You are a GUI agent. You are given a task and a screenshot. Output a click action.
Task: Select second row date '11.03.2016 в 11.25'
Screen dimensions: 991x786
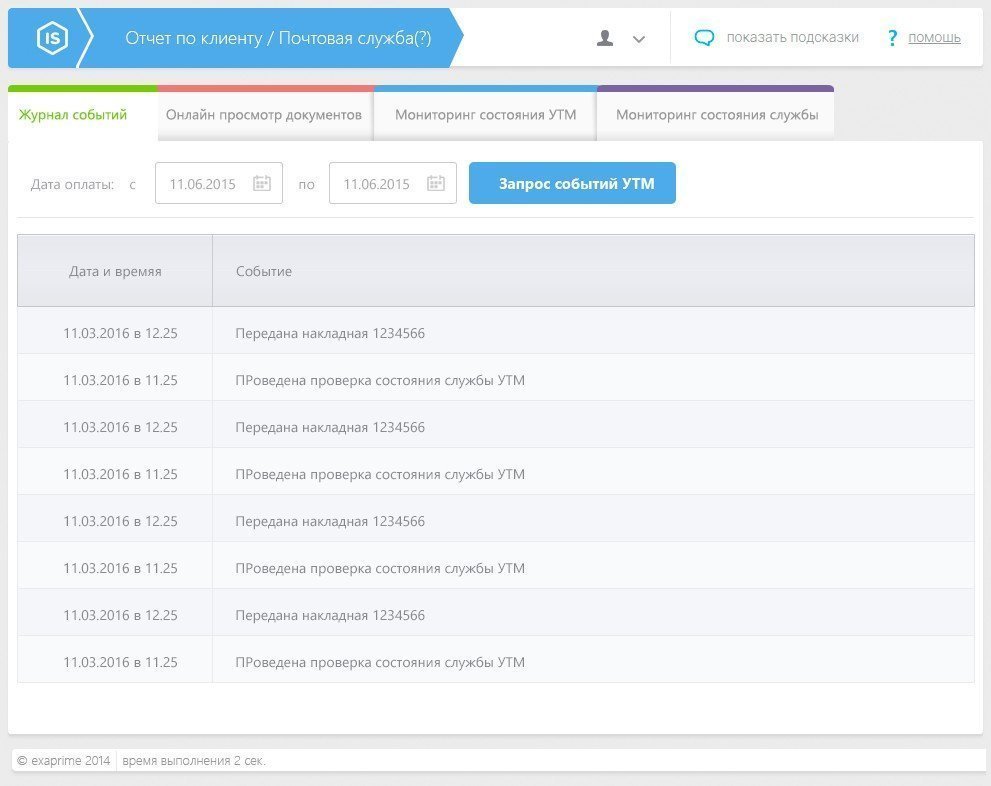click(120, 380)
